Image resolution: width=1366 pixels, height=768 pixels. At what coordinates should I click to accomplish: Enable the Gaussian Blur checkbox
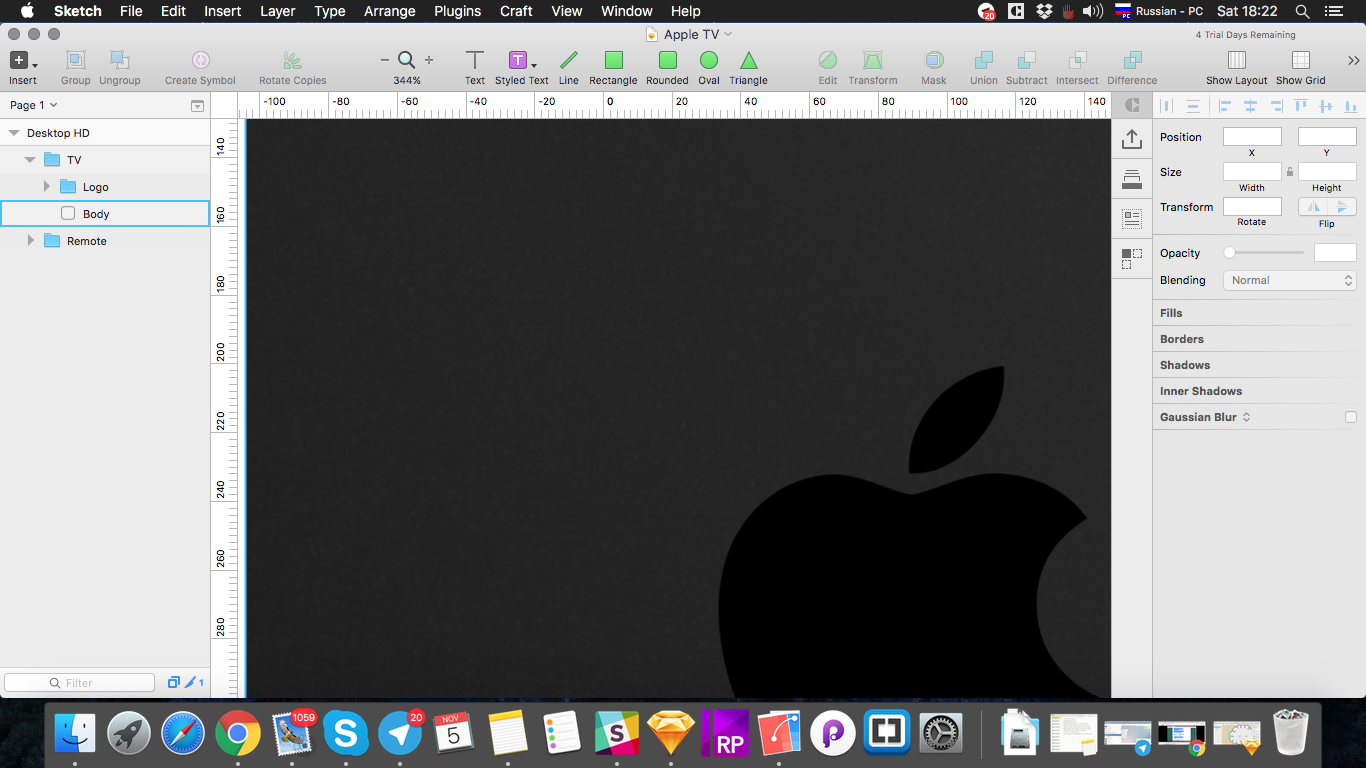pos(1351,417)
